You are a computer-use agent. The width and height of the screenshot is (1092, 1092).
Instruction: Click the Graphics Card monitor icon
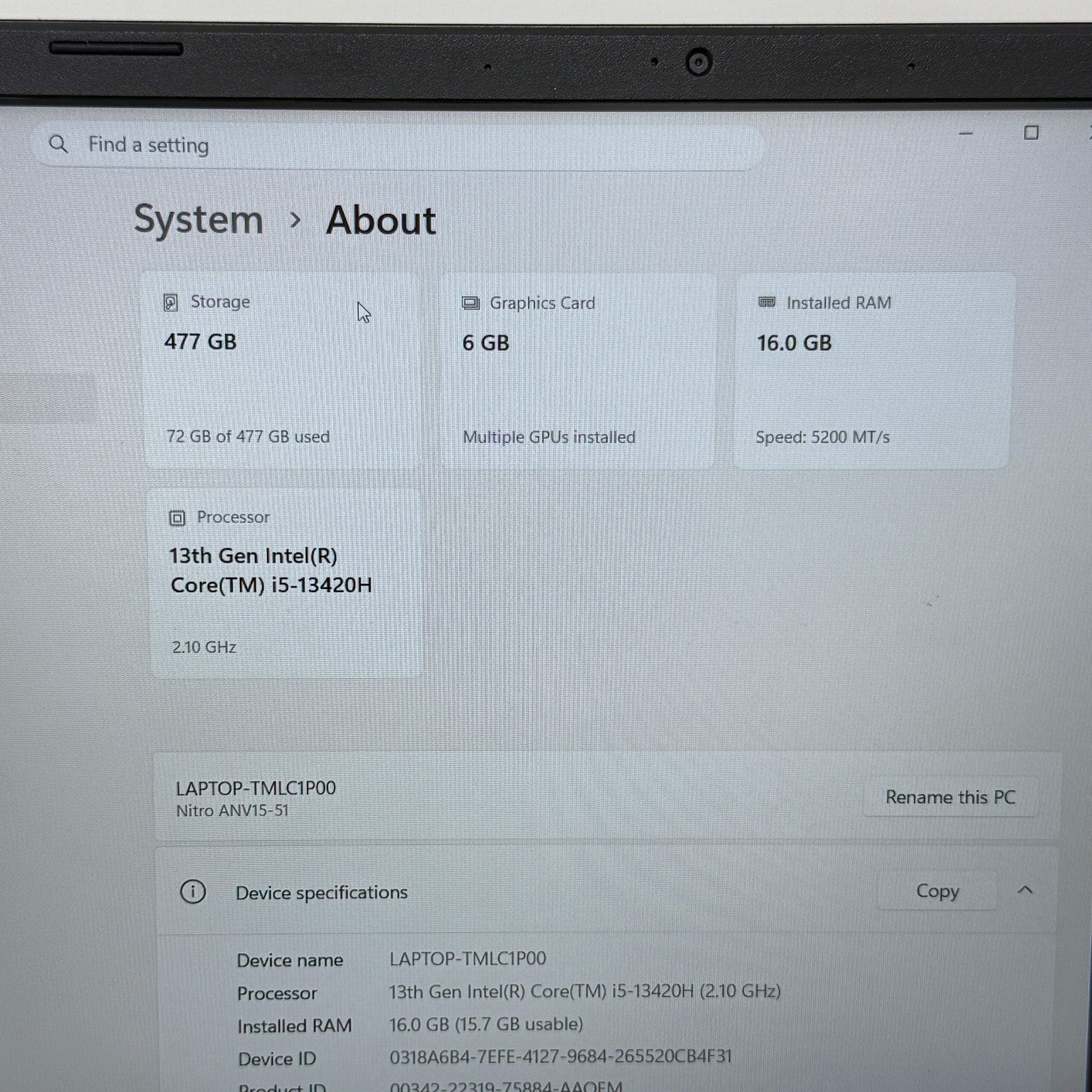click(x=470, y=303)
